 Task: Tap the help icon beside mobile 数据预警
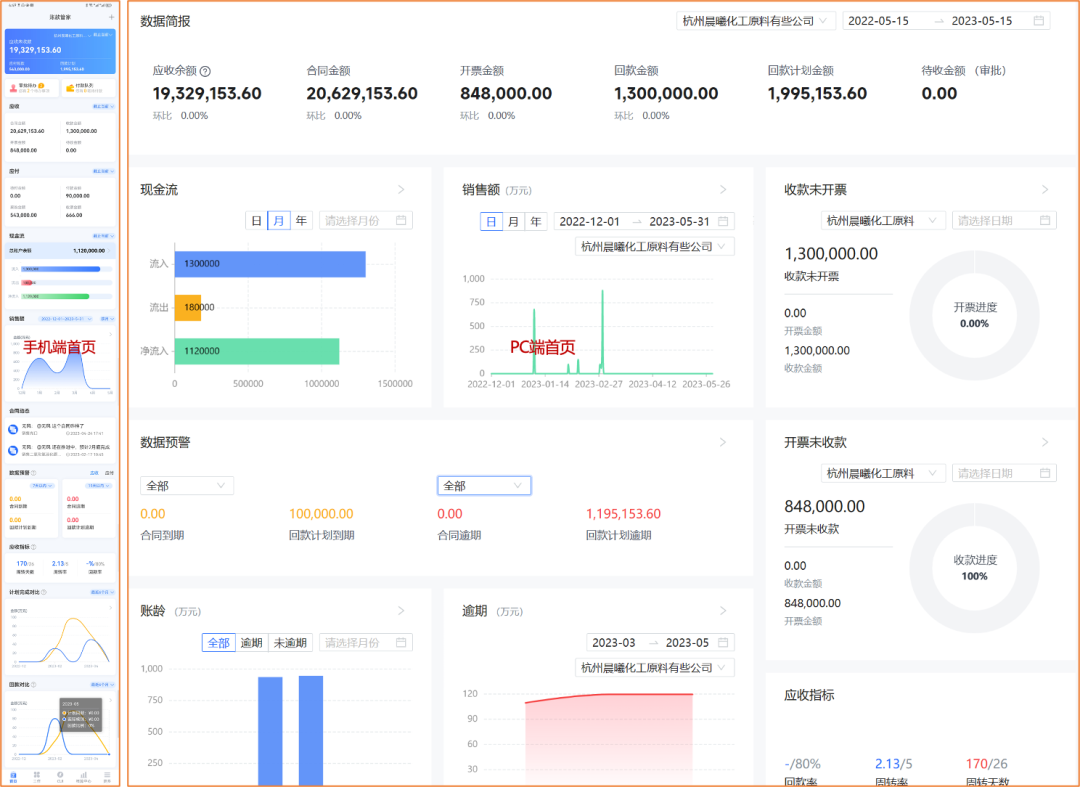pyautogui.click(x=34, y=473)
